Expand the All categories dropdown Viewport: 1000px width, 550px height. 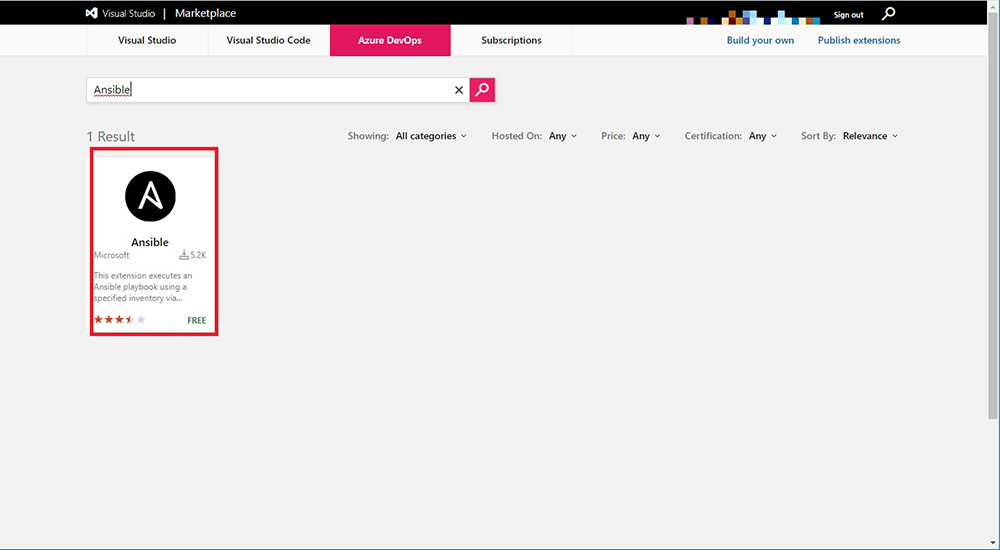tap(431, 136)
